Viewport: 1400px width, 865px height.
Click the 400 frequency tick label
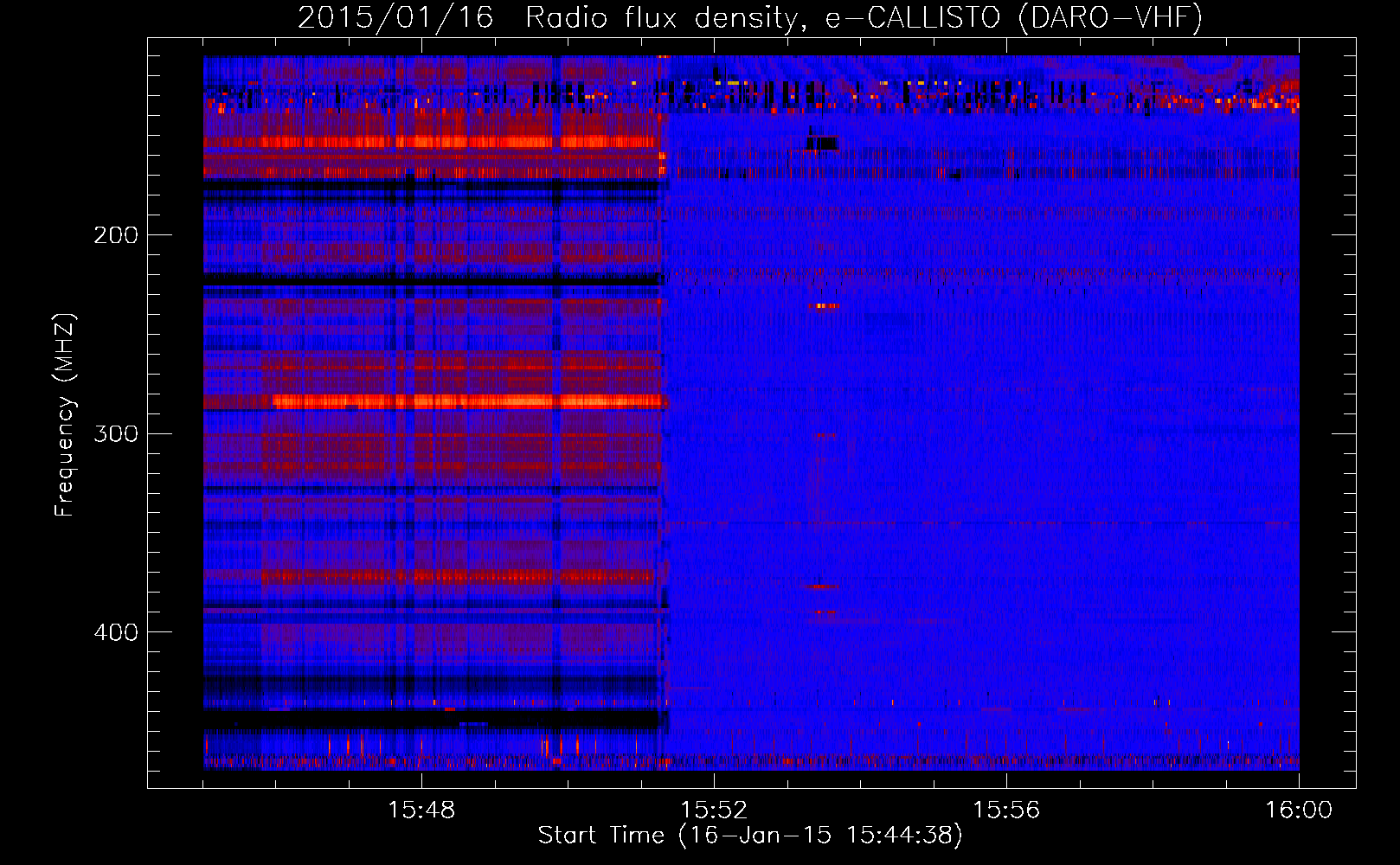click(116, 632)
